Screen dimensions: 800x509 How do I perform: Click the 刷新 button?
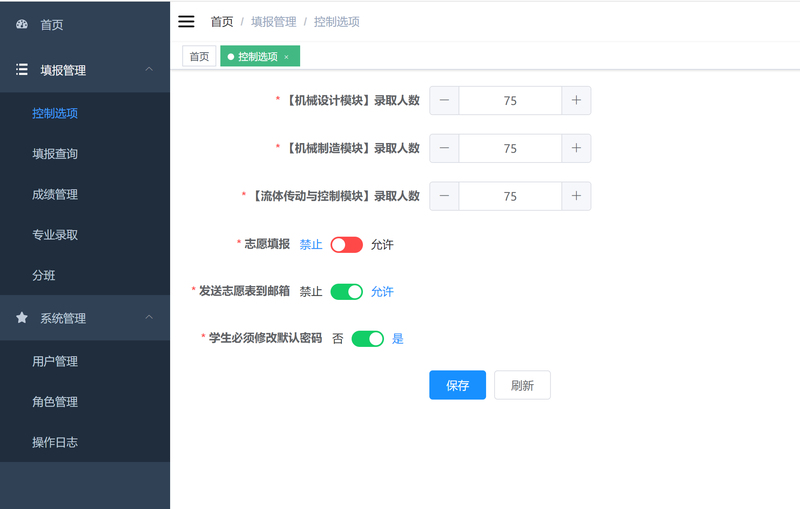tap(522, 385)
